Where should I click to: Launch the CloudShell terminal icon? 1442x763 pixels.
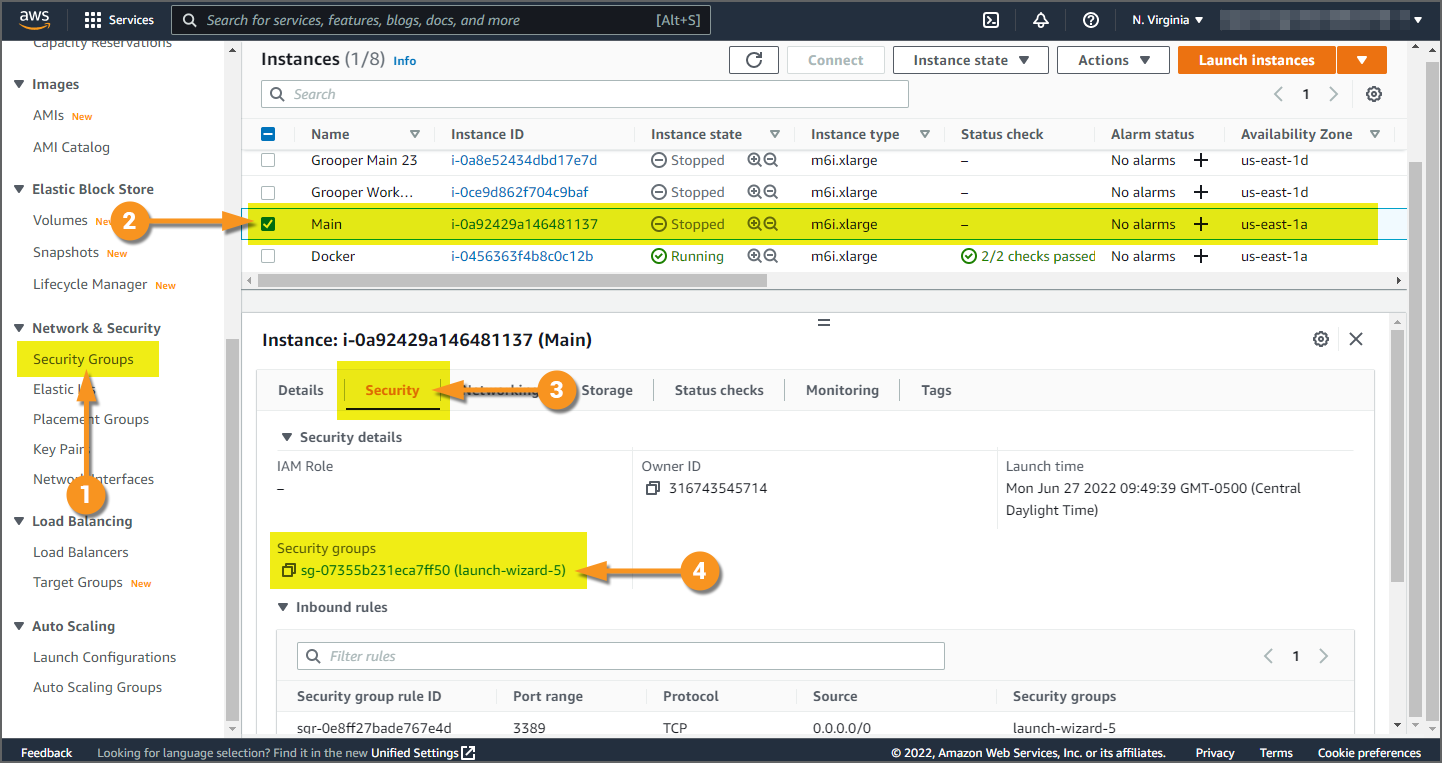pyautogui.click(x=991, y=20)
